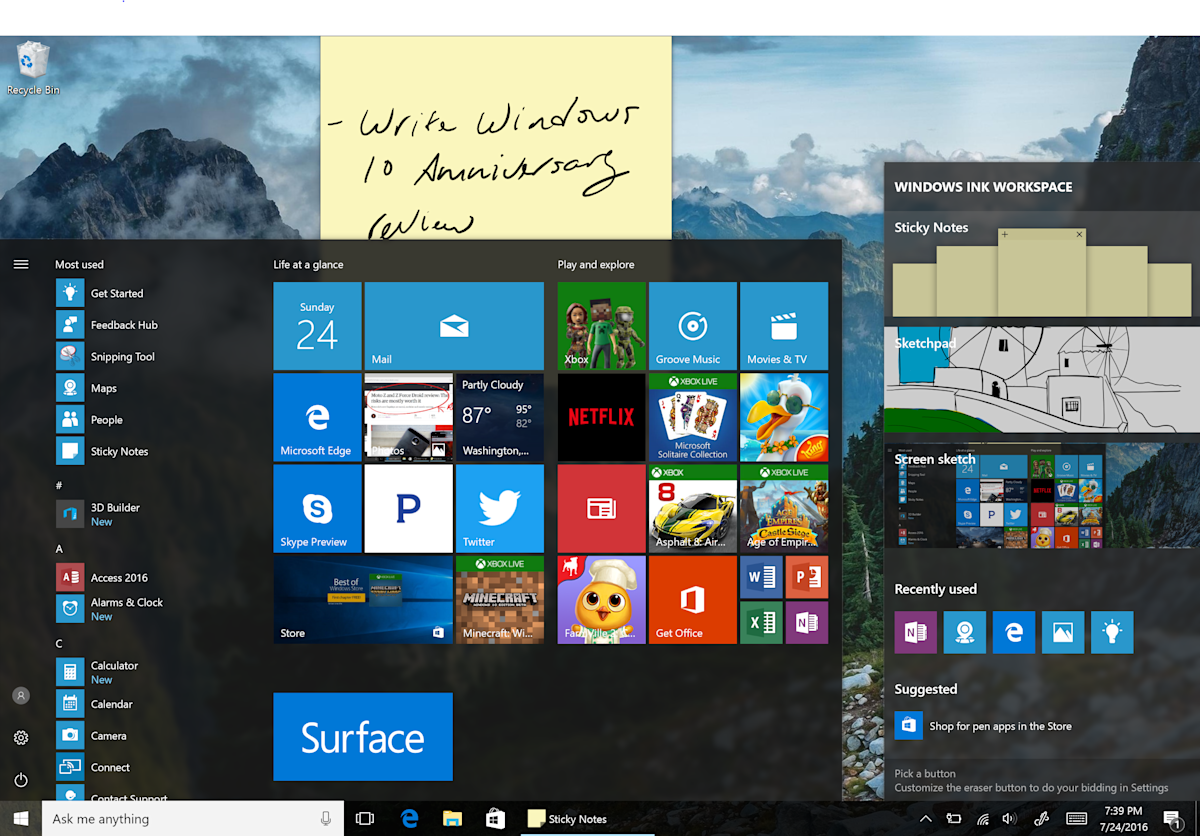Open the Action Center notification icon
The image size is (1200, 836).
click(x=1172, y=818)
